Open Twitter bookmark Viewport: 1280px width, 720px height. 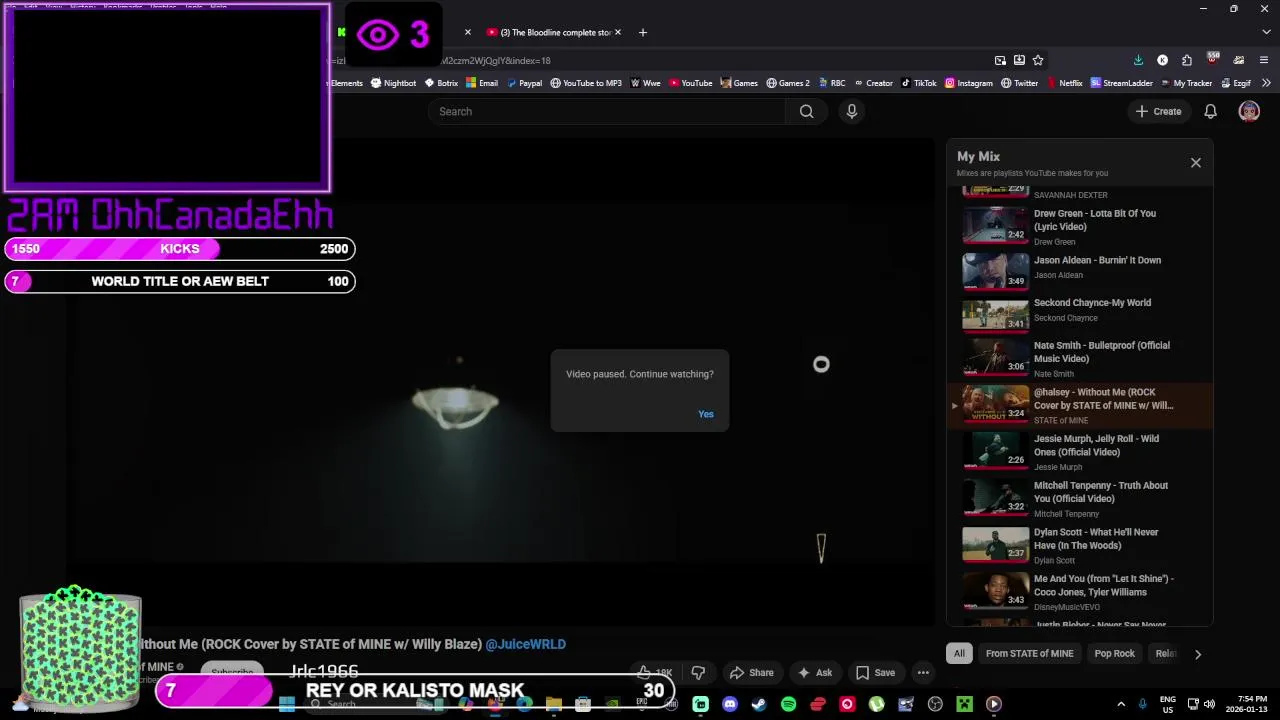pyautogui.click(x=1019, y=83)
